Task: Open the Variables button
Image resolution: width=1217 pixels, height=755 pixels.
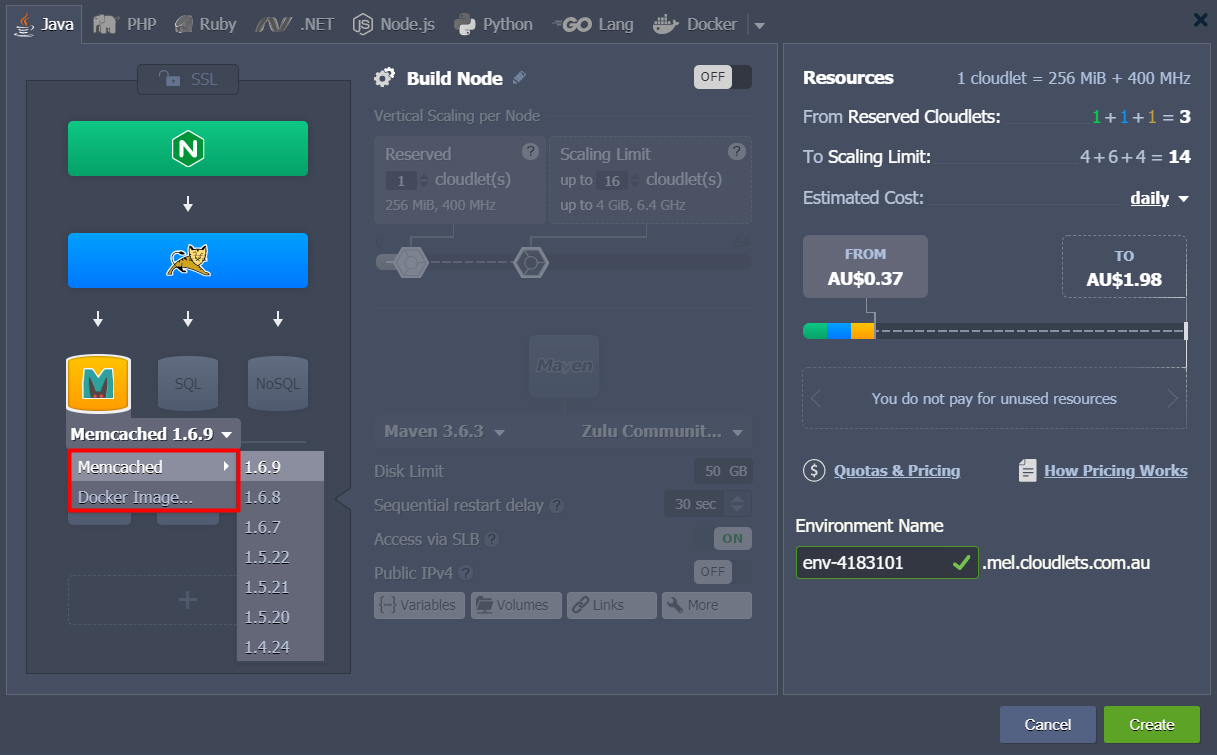Action: [419, 605]
